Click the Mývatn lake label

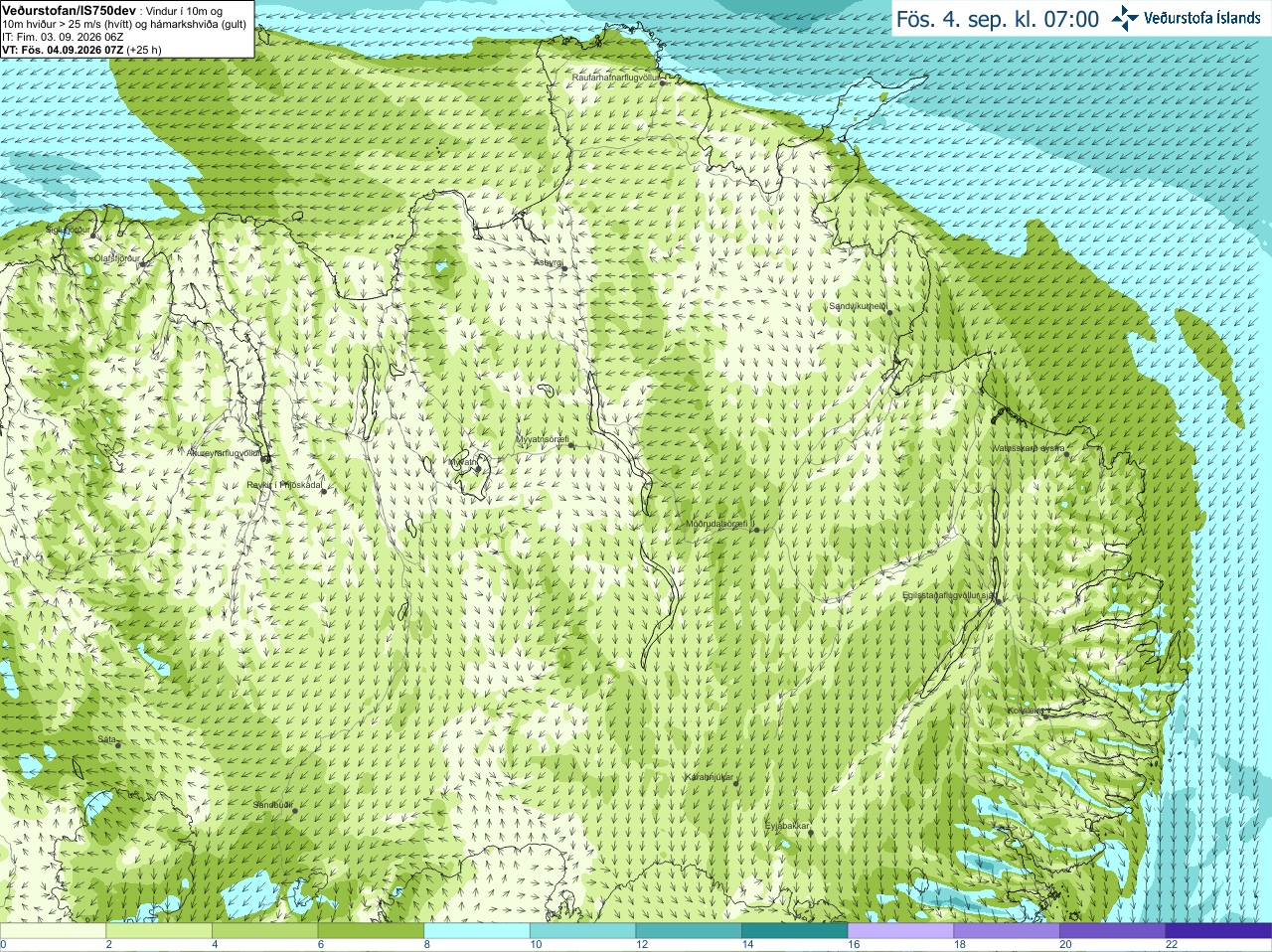pos(463,462)
